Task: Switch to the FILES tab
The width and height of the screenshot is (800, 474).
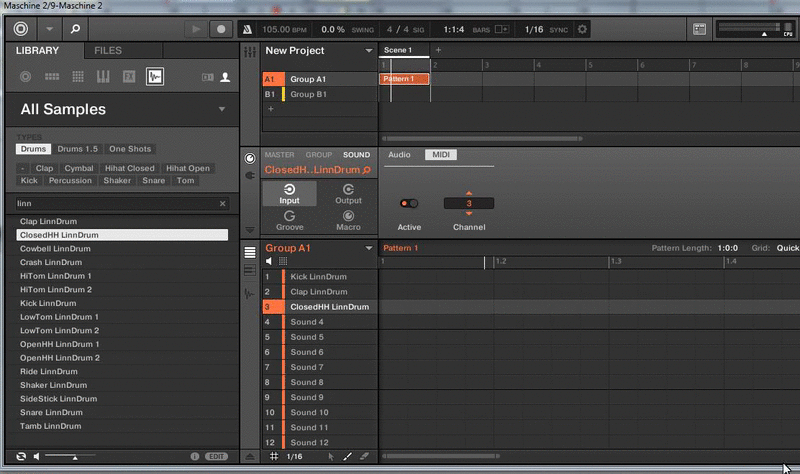Action: pos(108,51)
